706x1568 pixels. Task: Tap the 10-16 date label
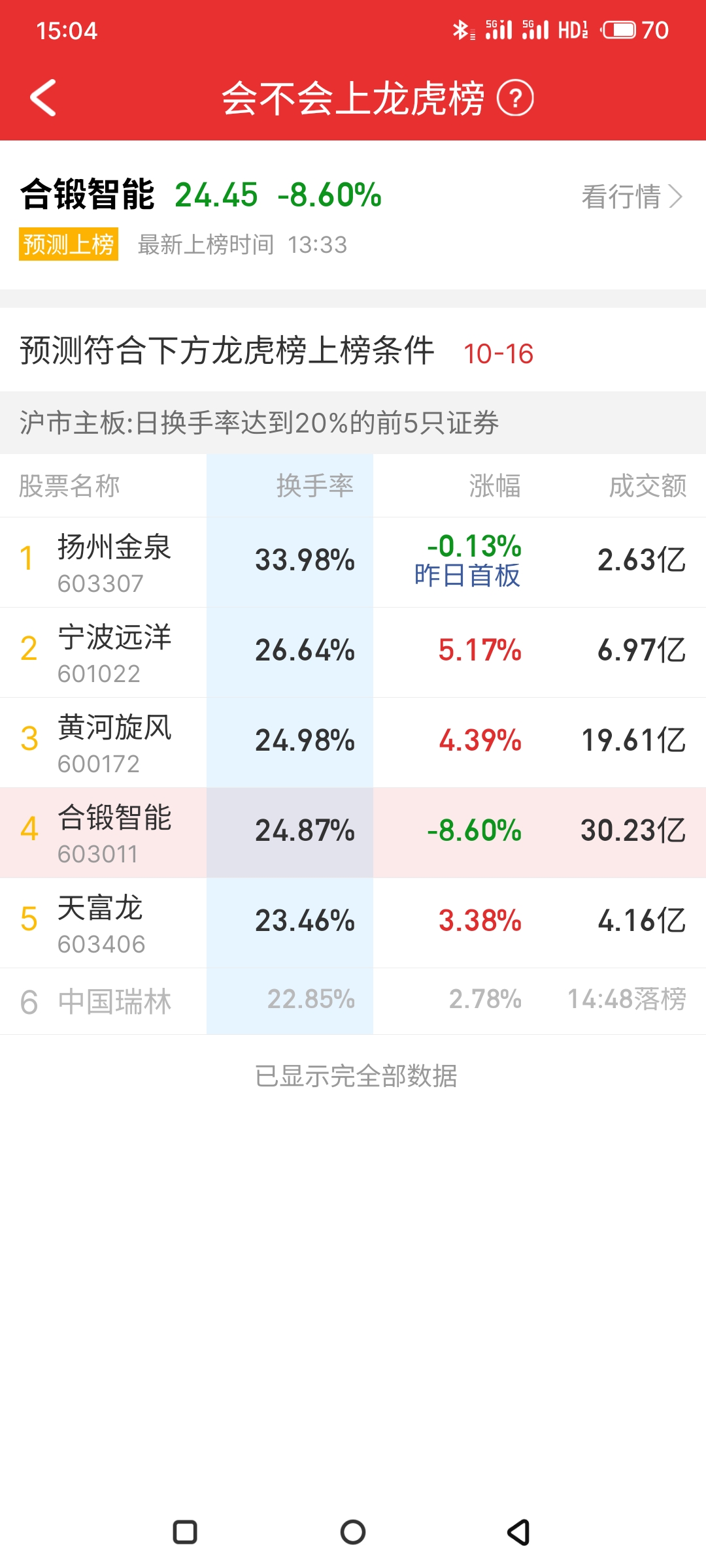(498, 354)
